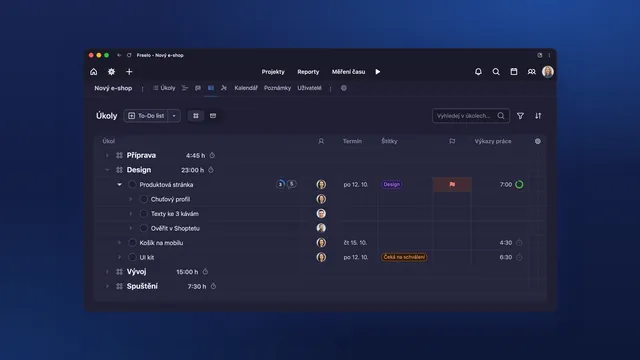Open settings gear in top bar

pos(111,72)
